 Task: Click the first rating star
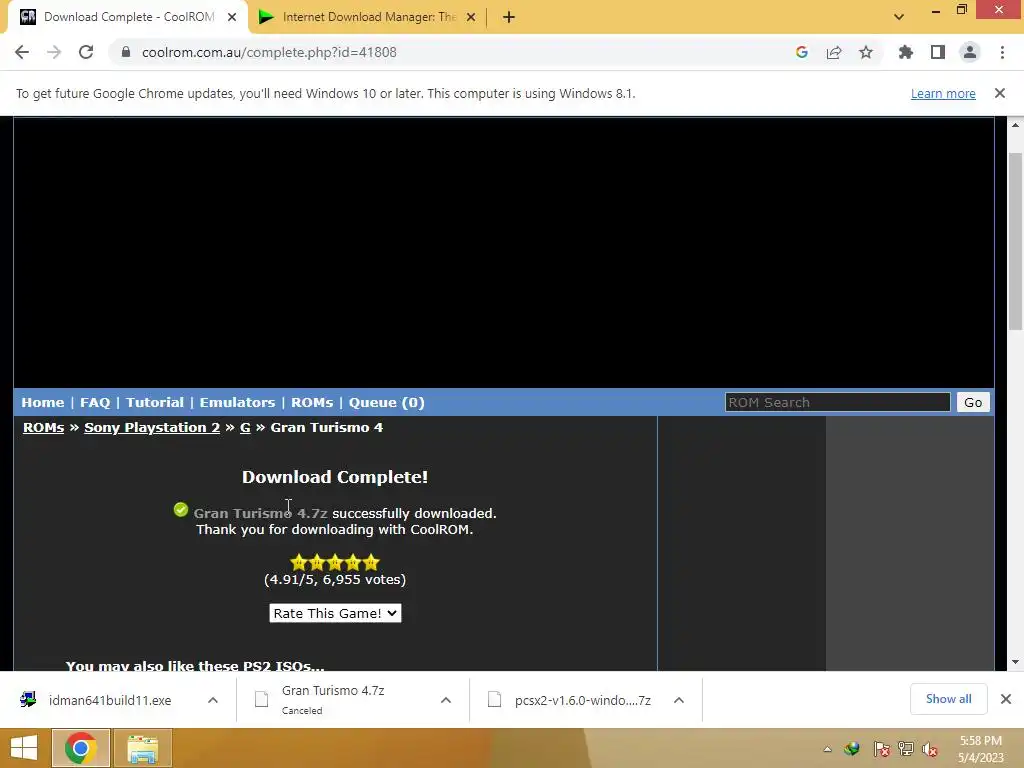click(x=298, y=562)
